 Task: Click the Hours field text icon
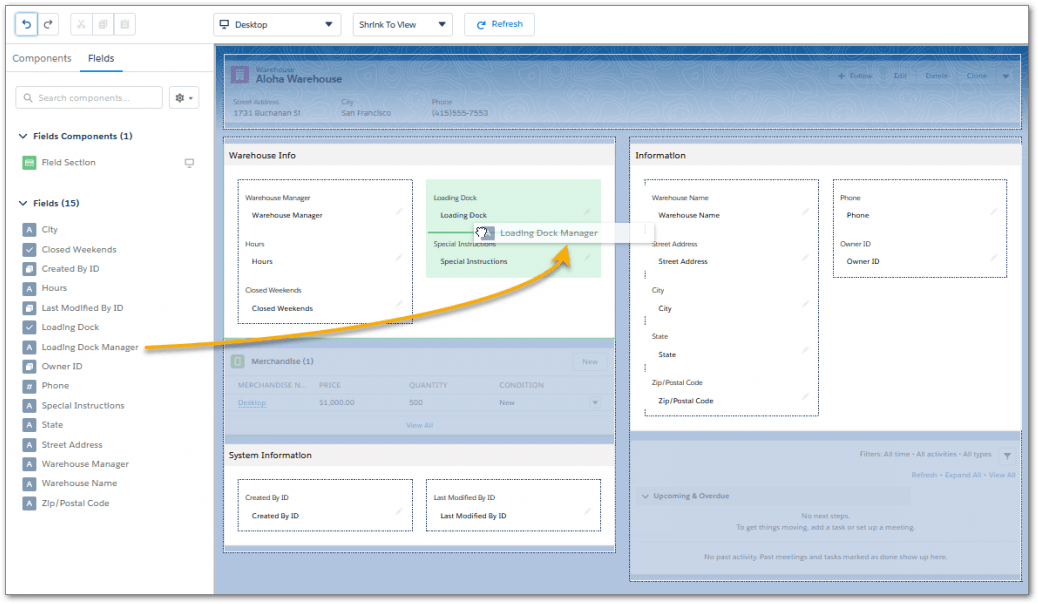point(29,288)
